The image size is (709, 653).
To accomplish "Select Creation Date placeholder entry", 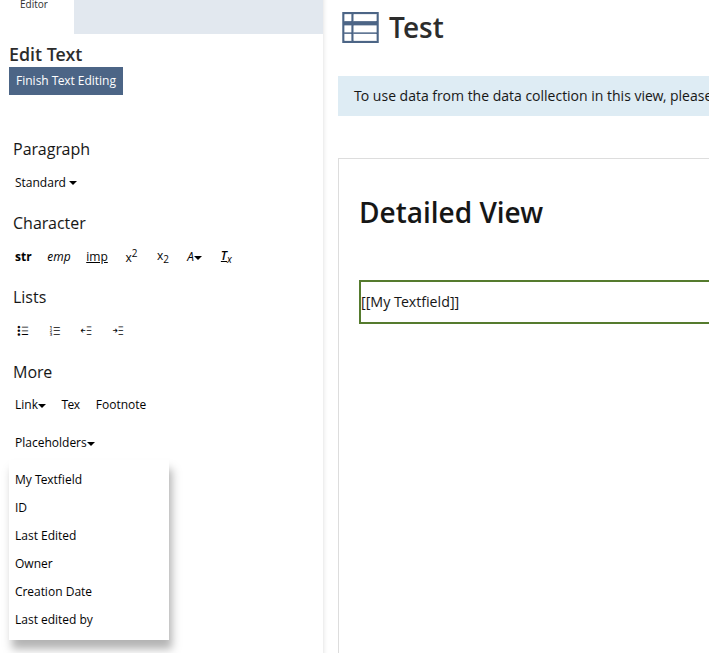I will 53,592.
